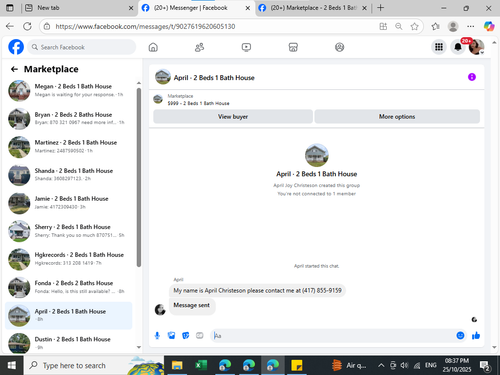
Task: Open Sticky Notes from taskbar
Action: coord(297,365)
